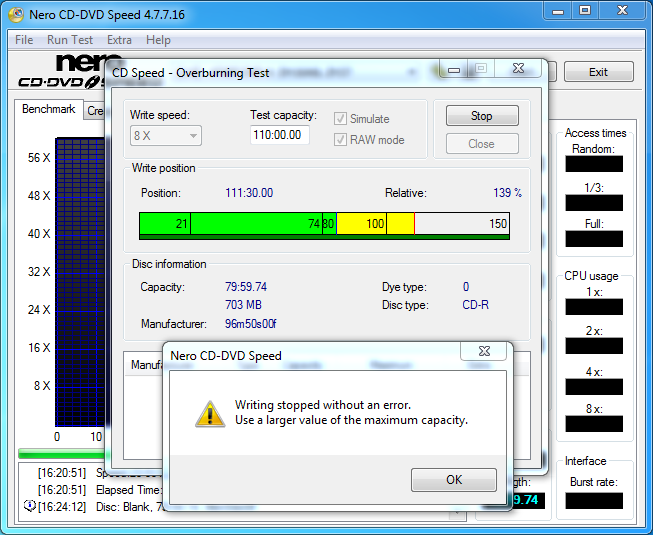
Task: Close the Overburning Test dialog
Action: [518, 68]
